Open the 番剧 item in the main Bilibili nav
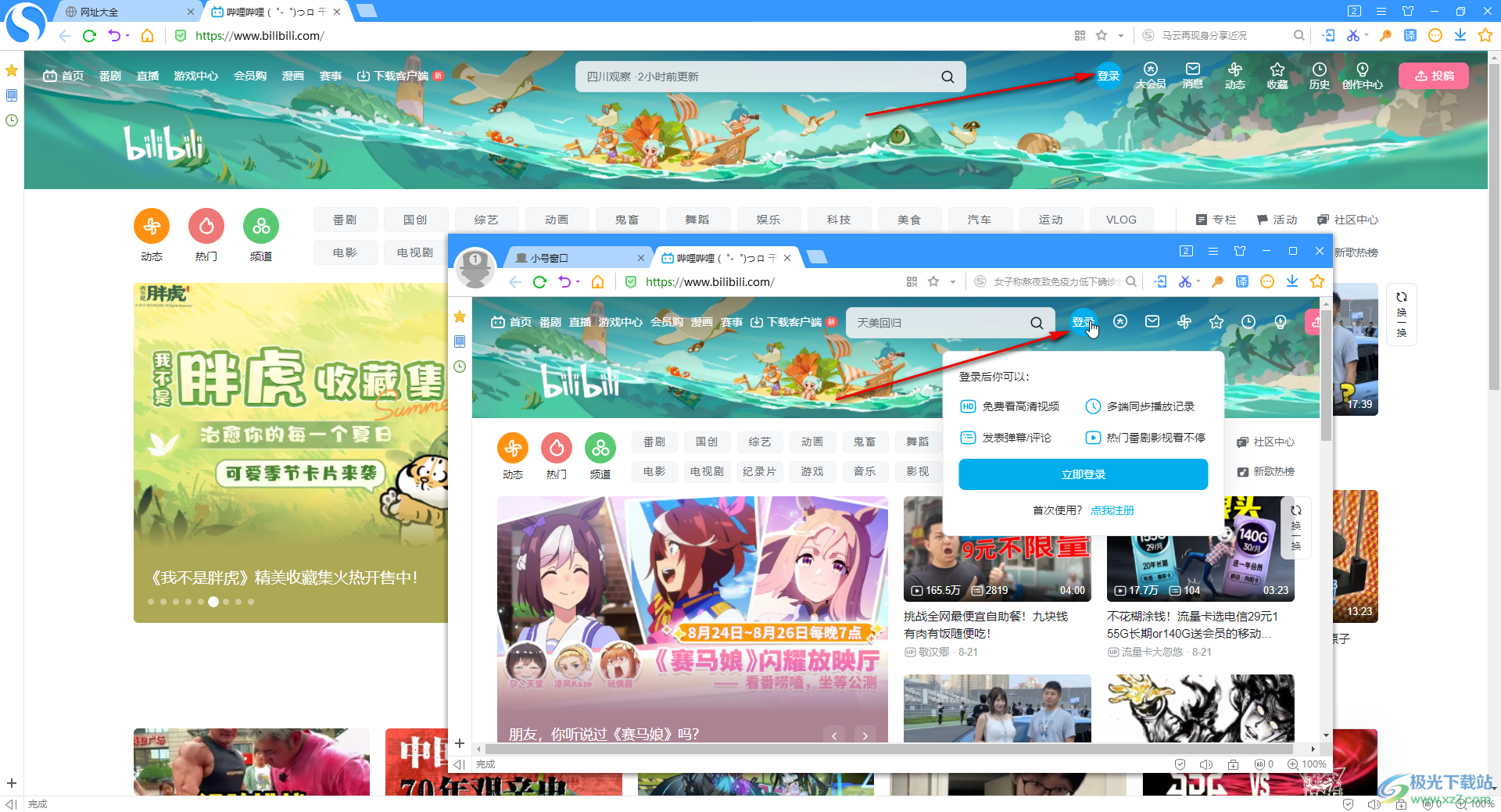This screenshot has width=1501, height=812. coord(110,76)
